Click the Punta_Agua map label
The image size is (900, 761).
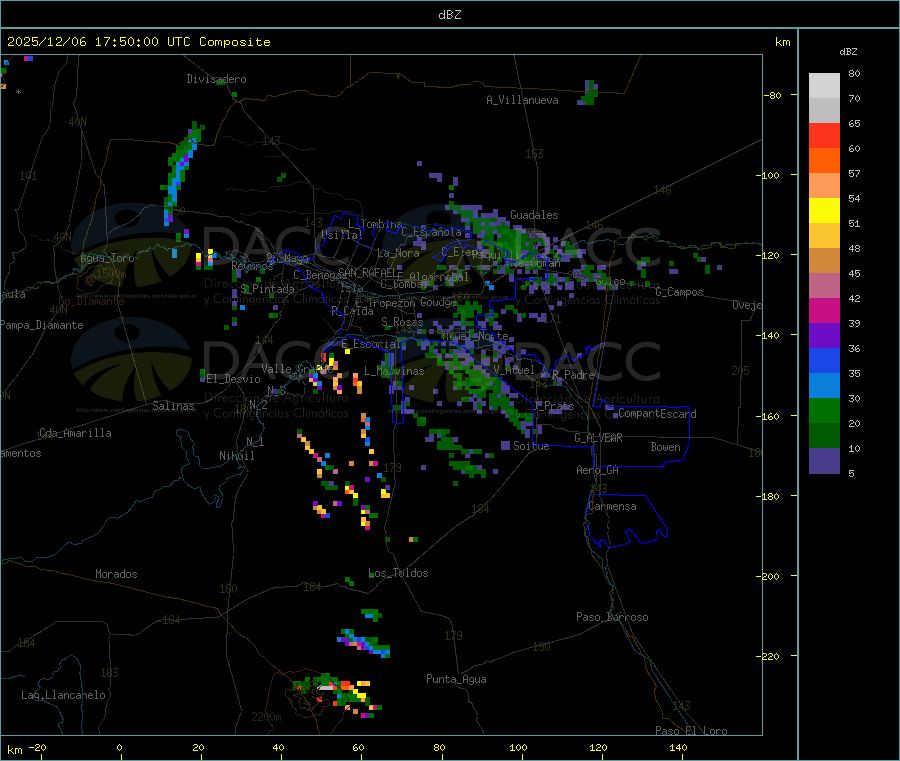click(456, 679)
